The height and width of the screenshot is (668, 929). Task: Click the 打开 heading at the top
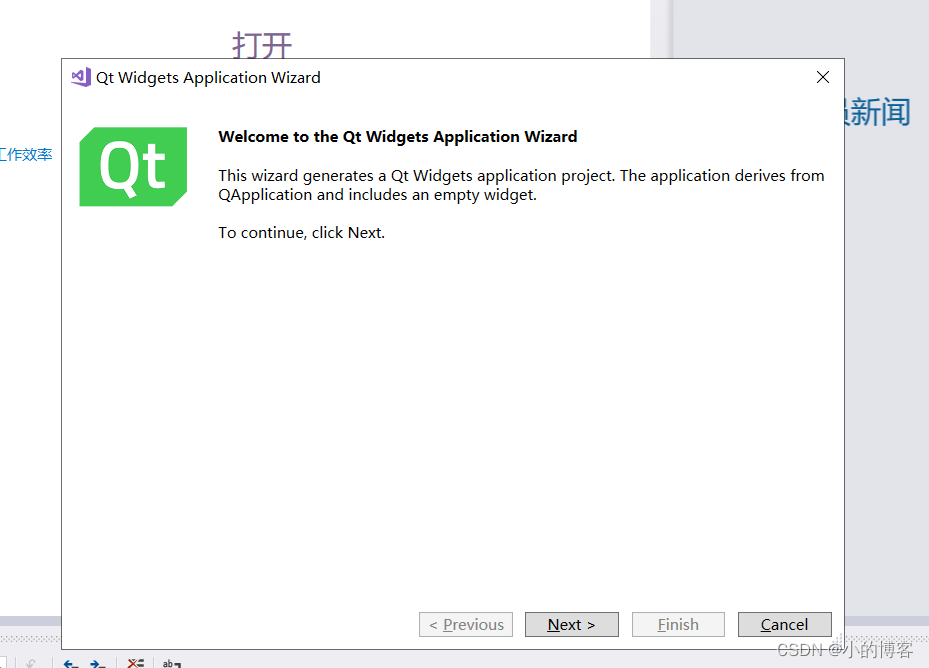point(261,46)
